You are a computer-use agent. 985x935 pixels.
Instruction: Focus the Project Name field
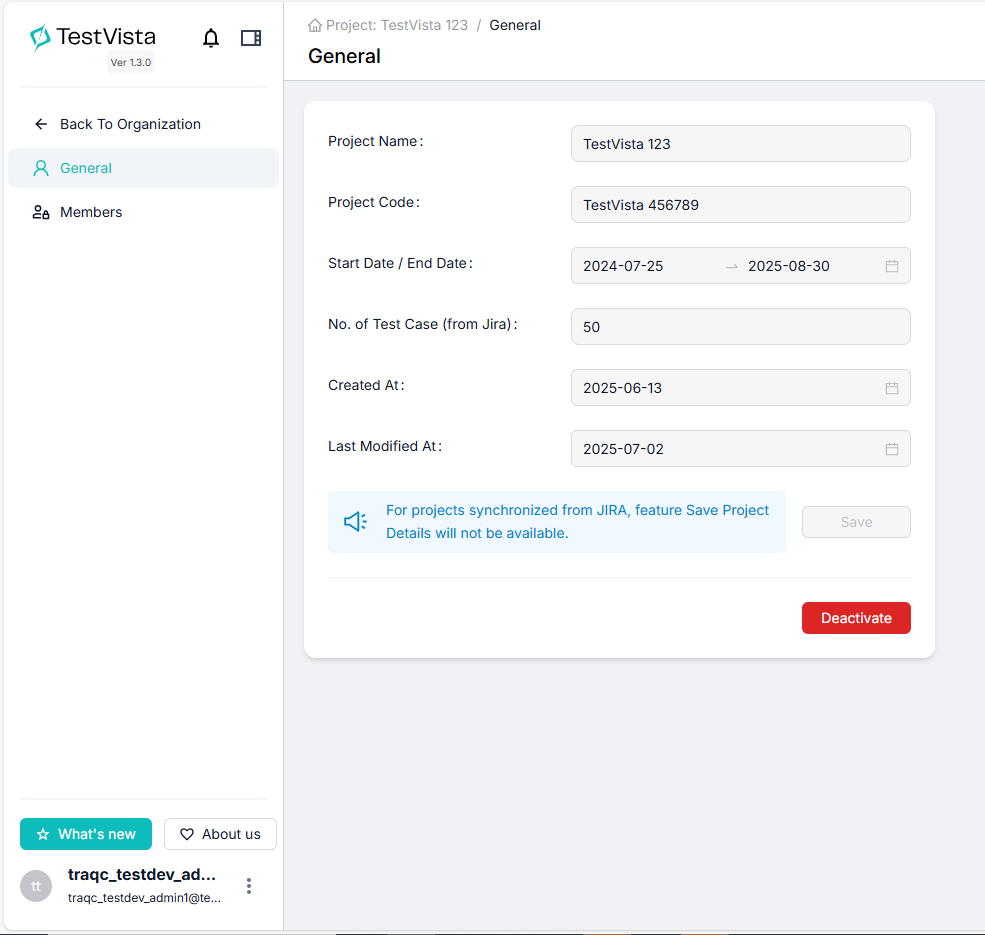741,144
